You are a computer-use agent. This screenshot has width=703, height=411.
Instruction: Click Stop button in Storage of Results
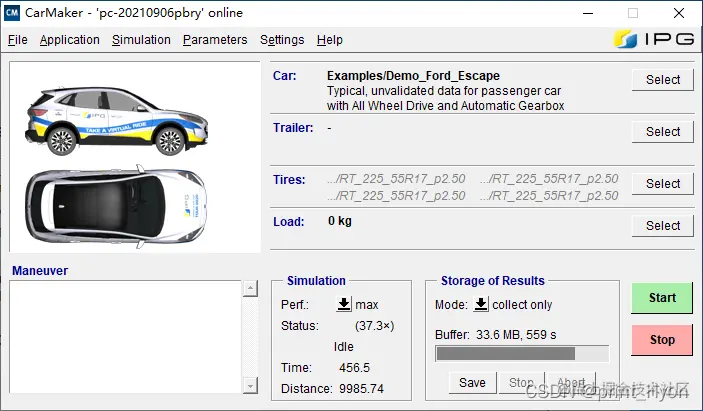click(521, 383)
